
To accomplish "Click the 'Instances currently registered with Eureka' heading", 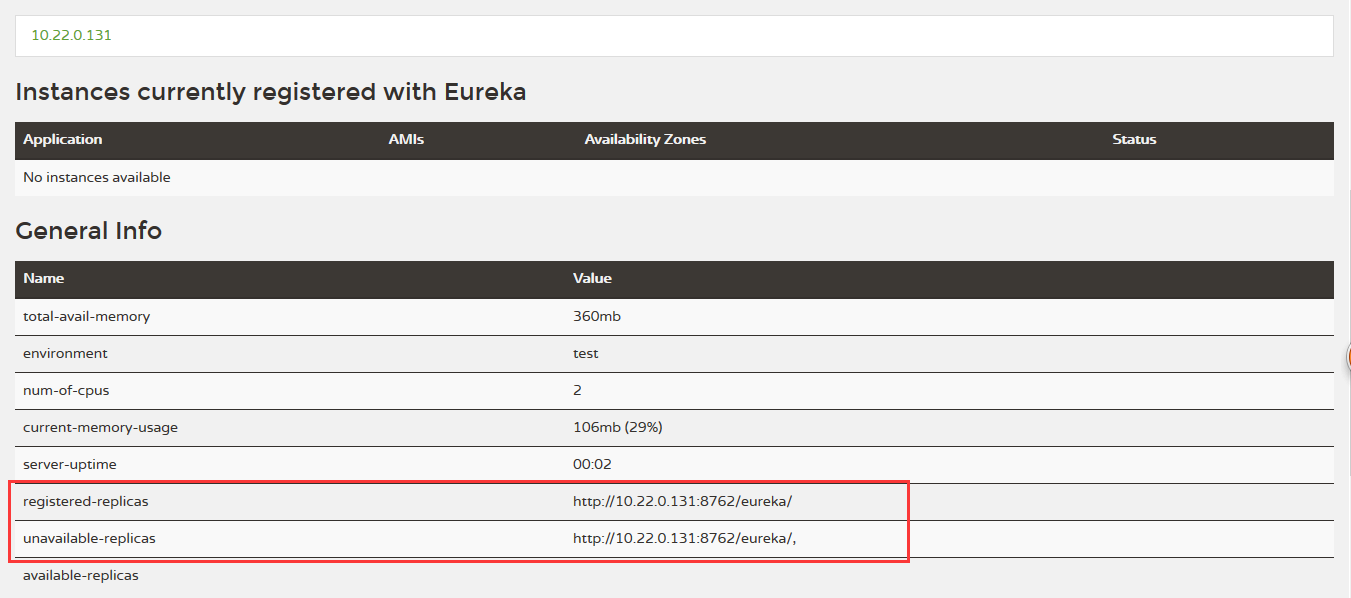I will (x=271, y=92).
